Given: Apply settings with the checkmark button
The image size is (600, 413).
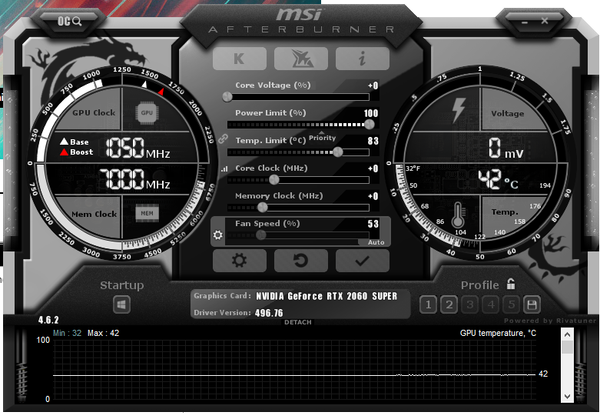Looking at the screenshot, I should pos(362,261).
